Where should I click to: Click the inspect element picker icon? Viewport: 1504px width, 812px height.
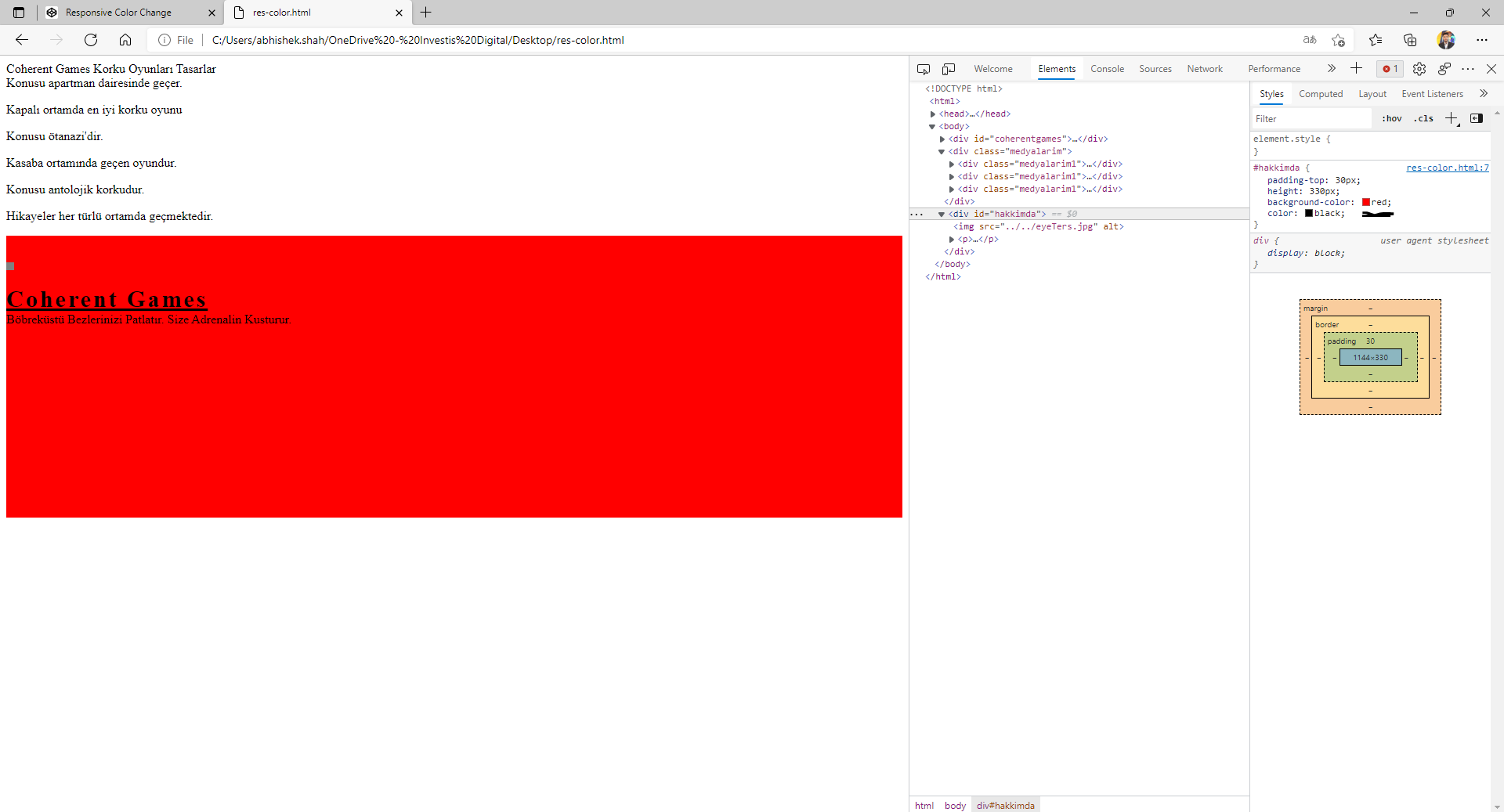pos(924,69)
